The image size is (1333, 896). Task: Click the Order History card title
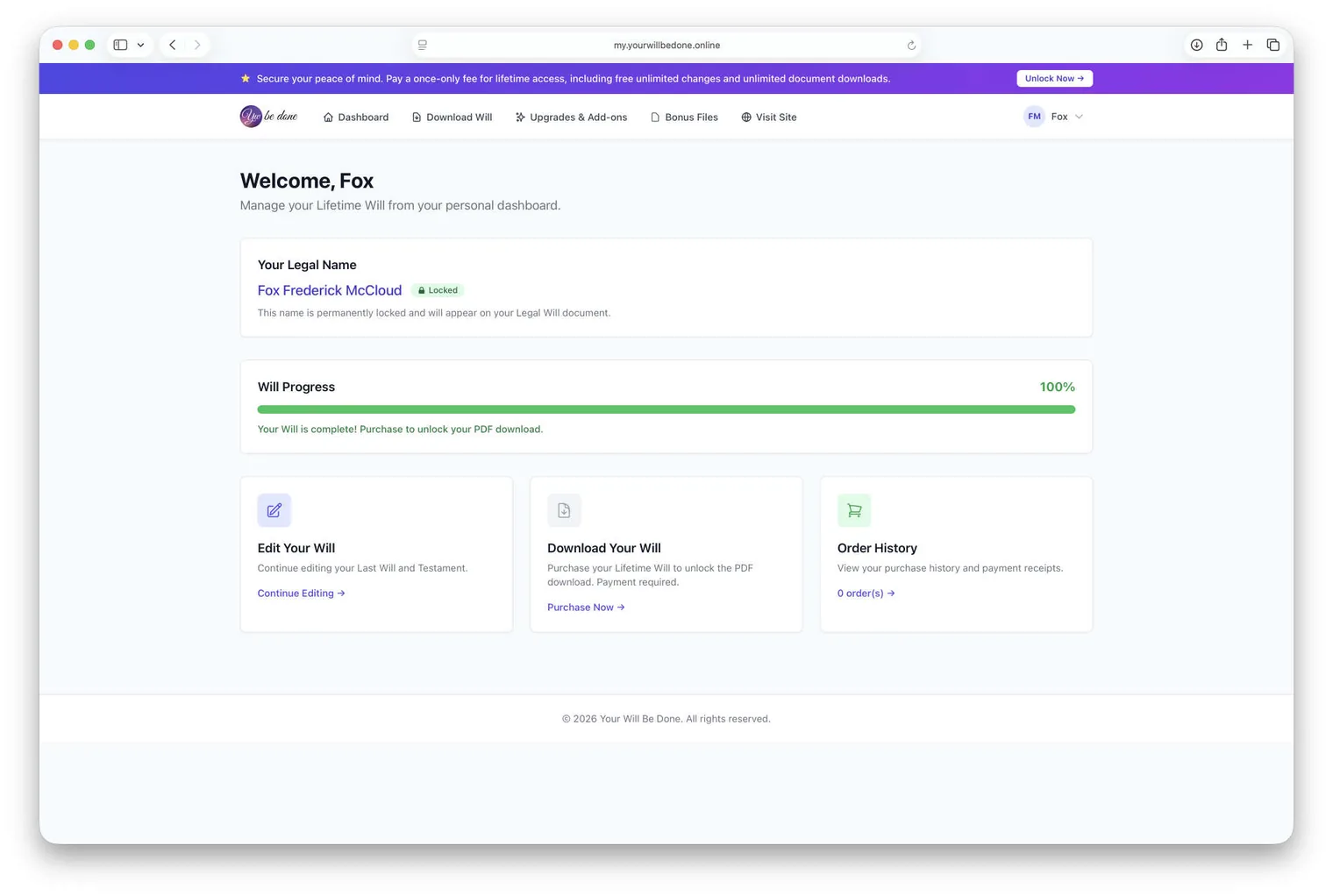pos(877,548)
